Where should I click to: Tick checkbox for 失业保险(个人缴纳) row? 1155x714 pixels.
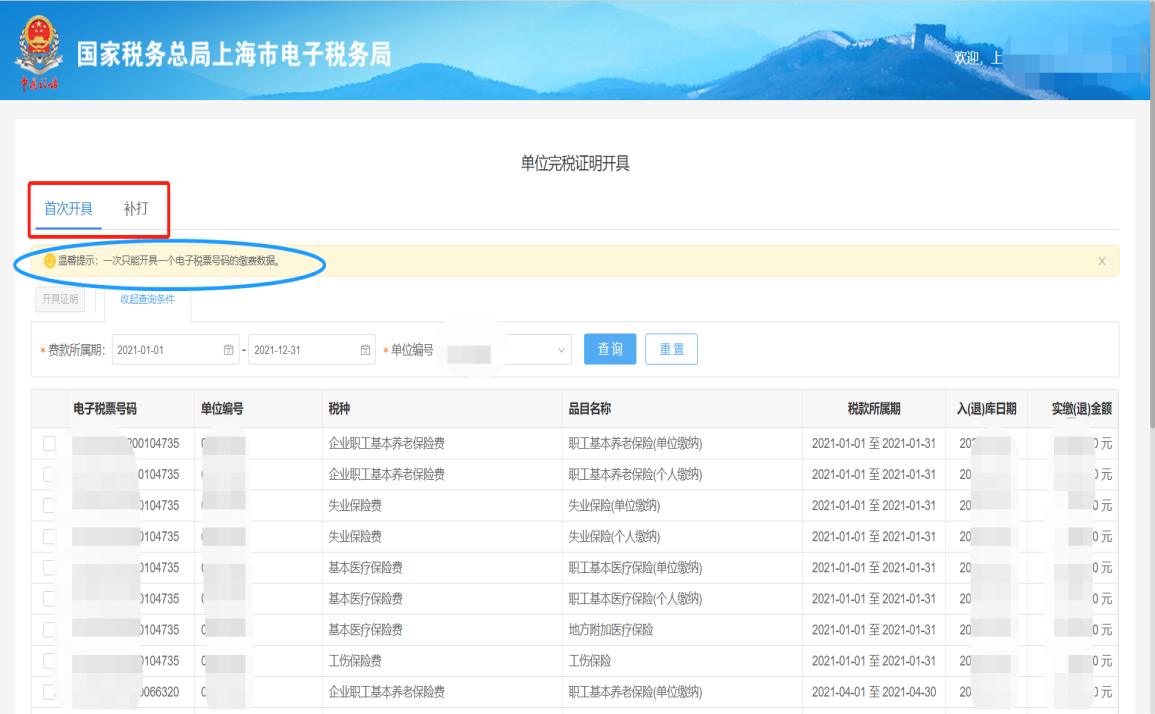(49, 537)
